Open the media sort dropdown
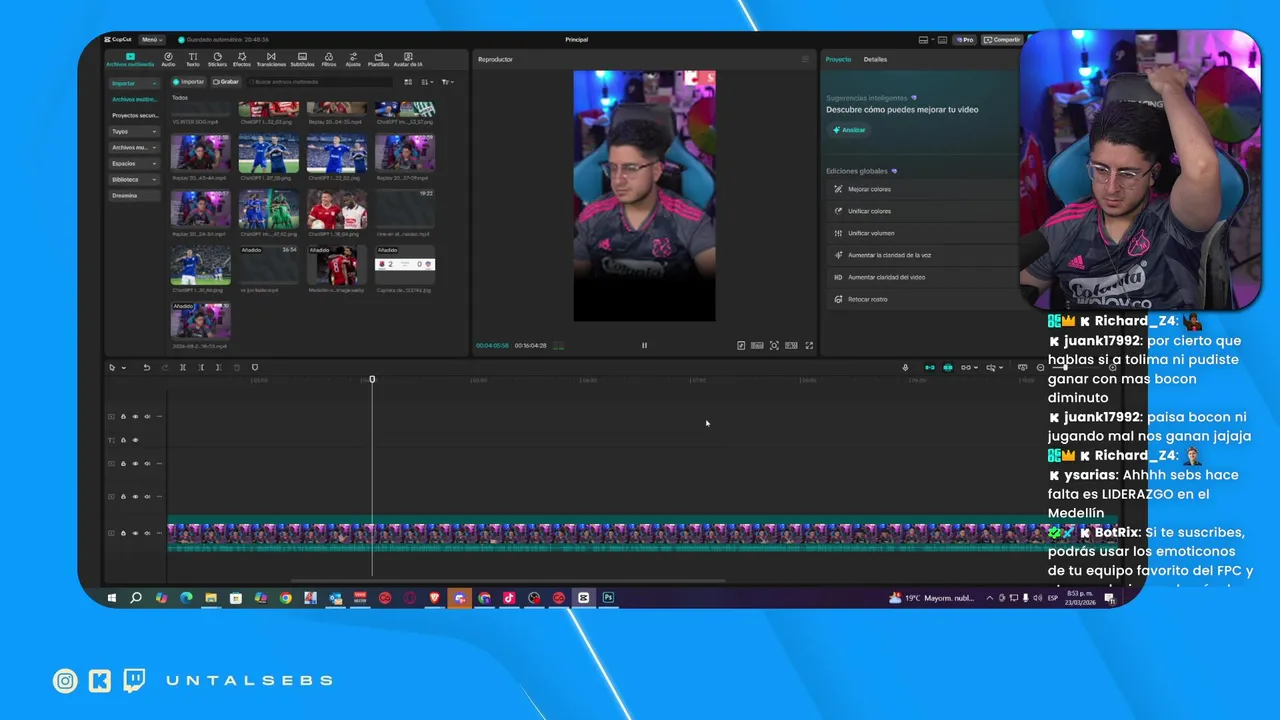The height and width of the screenshot is (720, 1280). (x=427, y=82)
